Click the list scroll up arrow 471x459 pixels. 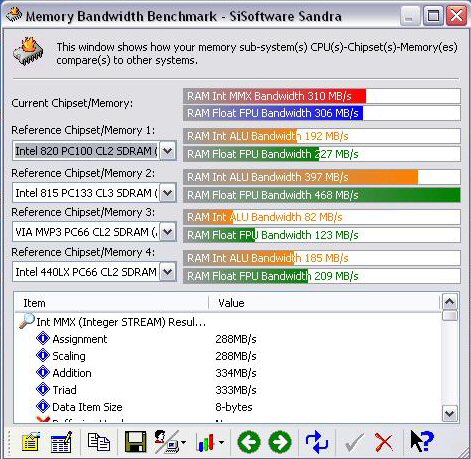click(450, 302)
